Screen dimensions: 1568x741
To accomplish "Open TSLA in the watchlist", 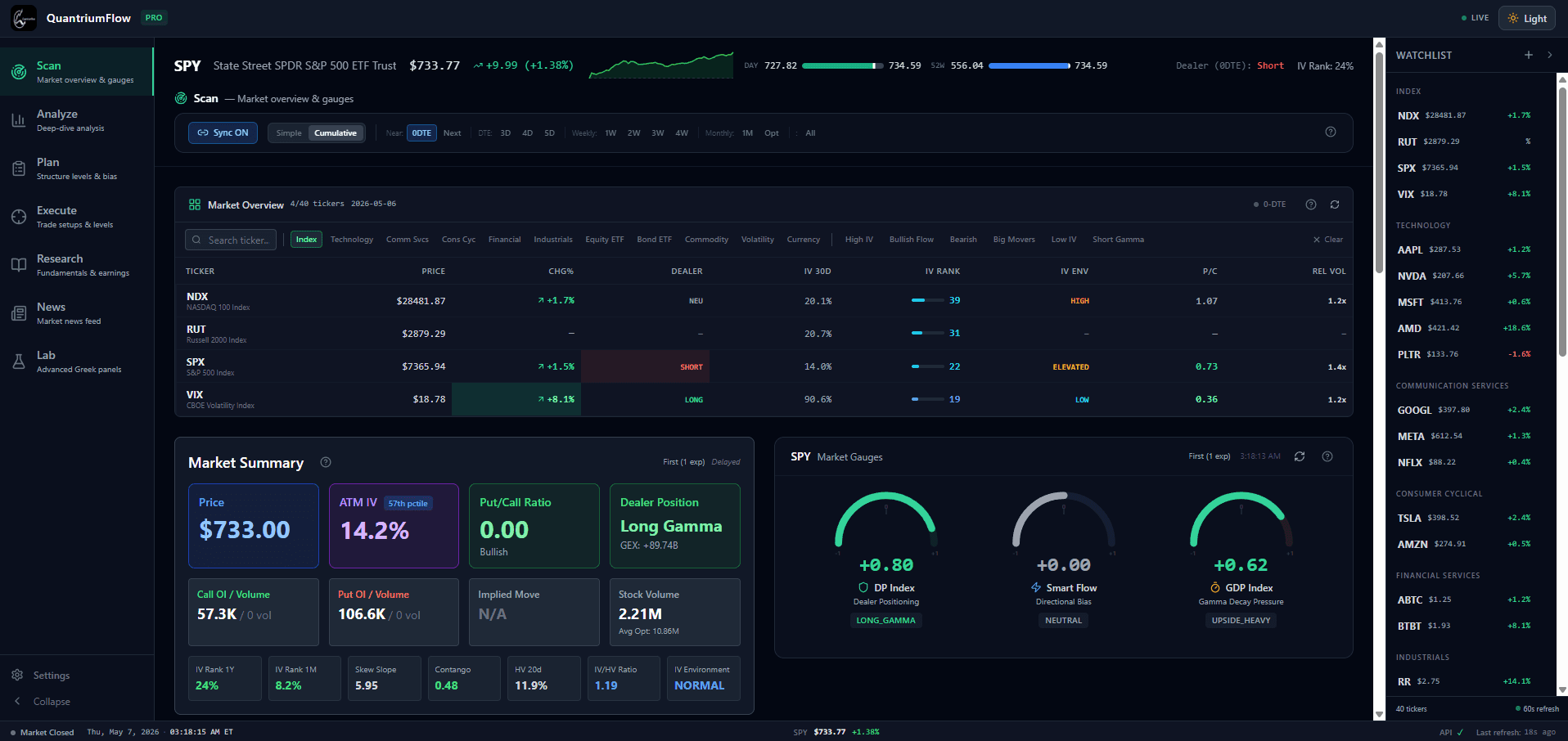I will (x=1464, y=518).
